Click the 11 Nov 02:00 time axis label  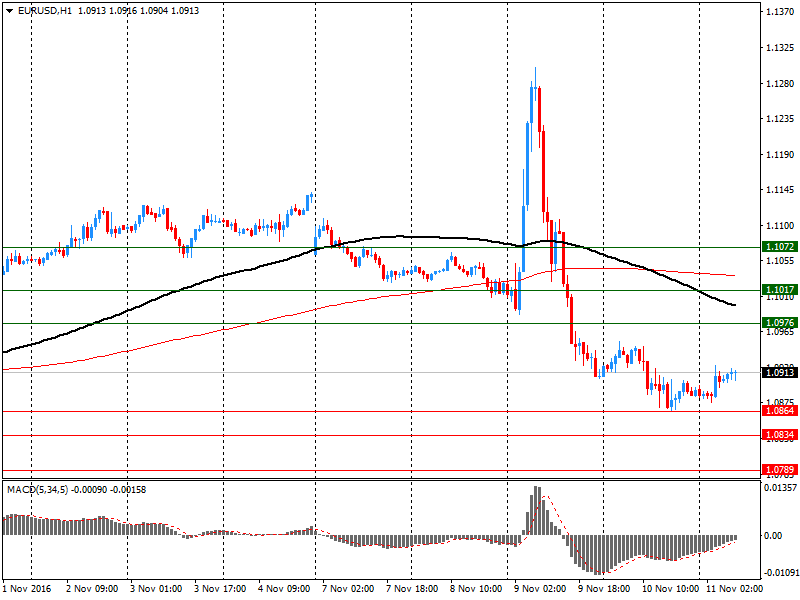point(734,589)
